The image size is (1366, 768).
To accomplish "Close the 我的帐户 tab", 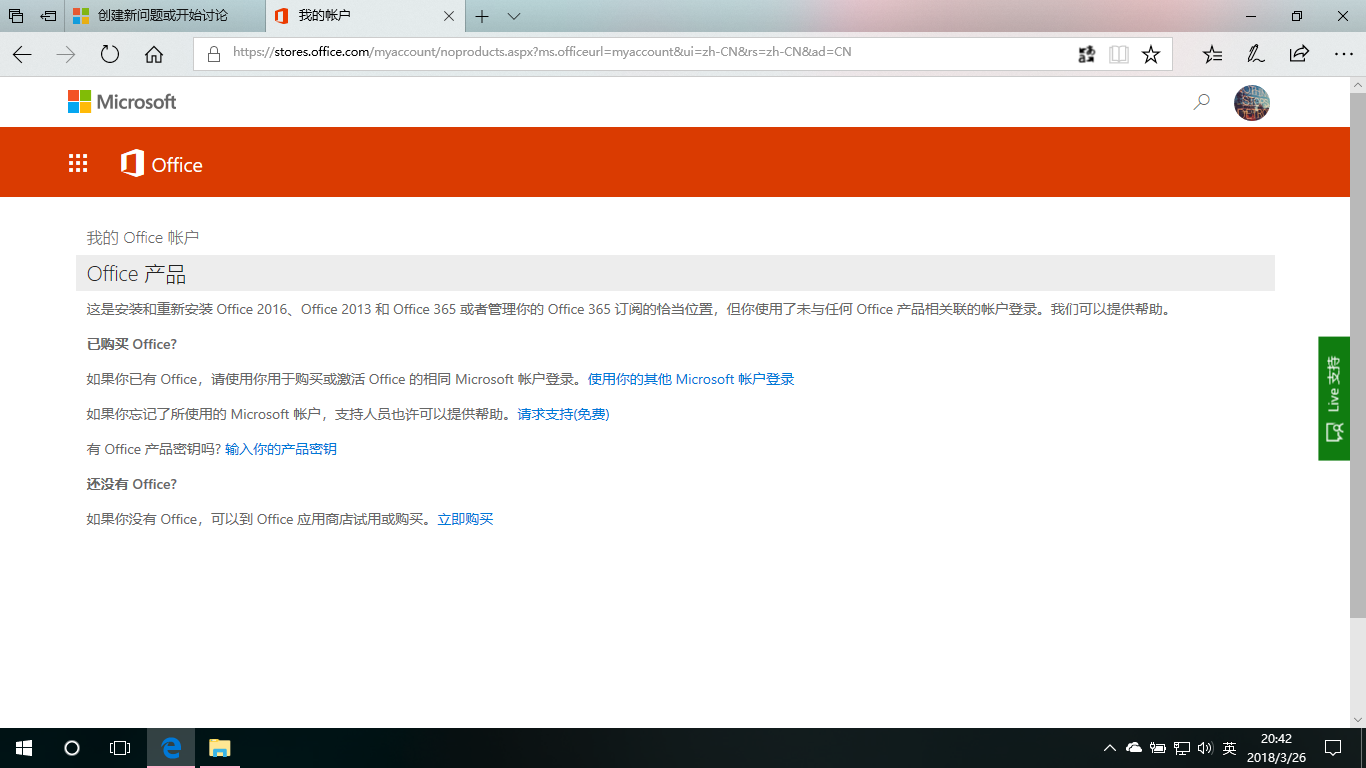I will tap(448, 16).
